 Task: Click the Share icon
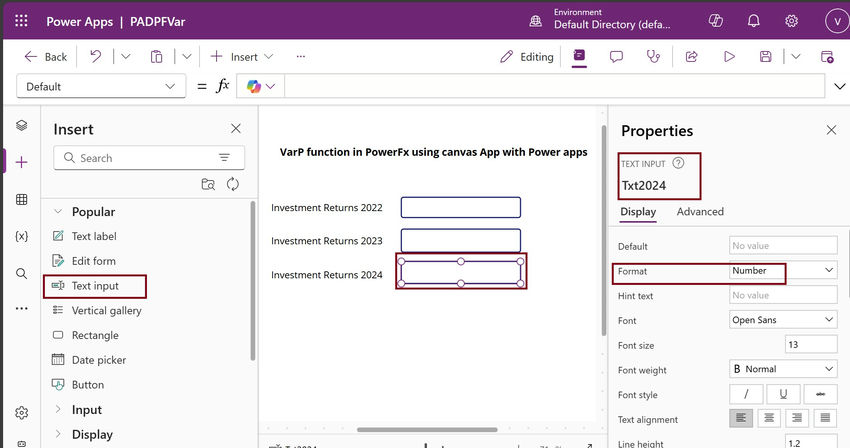point(691,56)
